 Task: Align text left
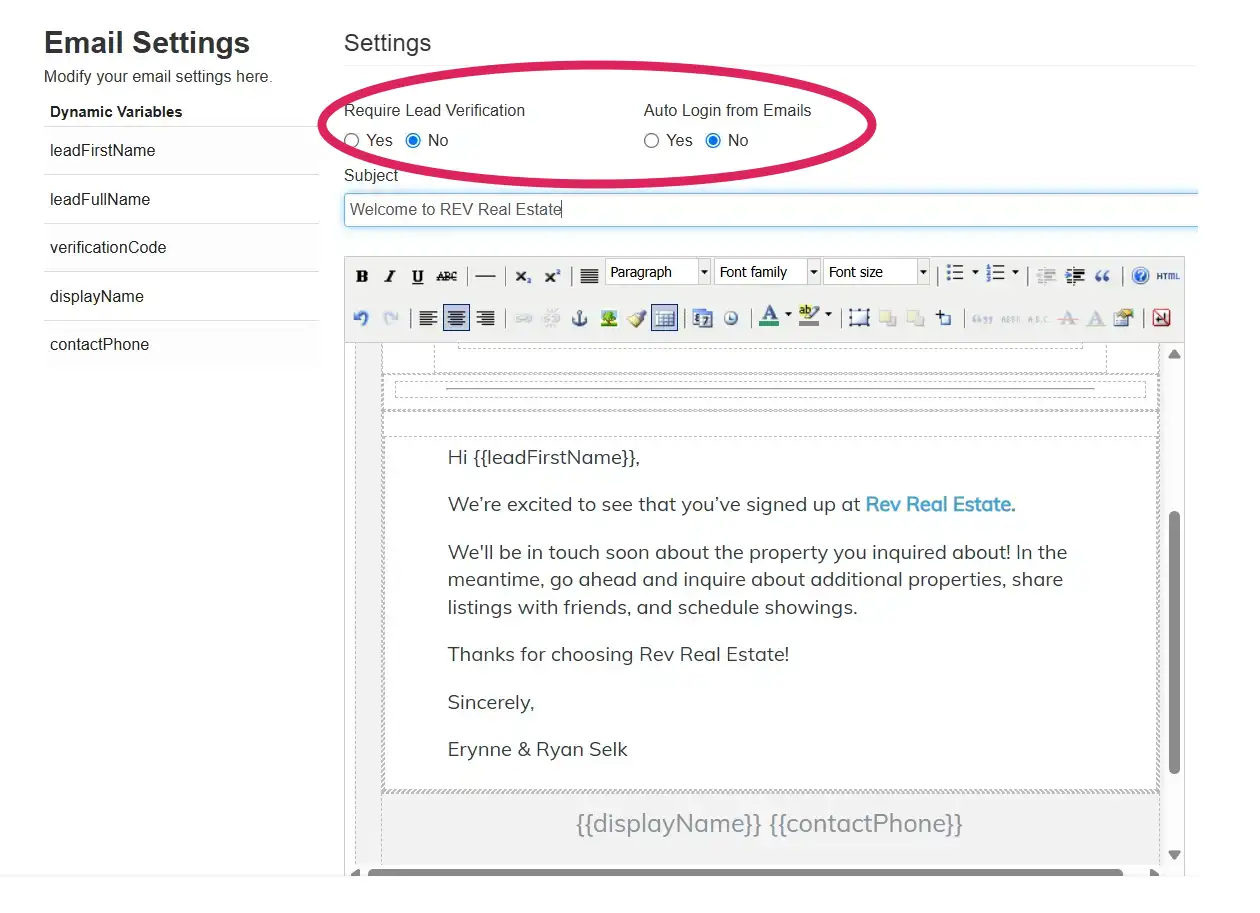427,318
